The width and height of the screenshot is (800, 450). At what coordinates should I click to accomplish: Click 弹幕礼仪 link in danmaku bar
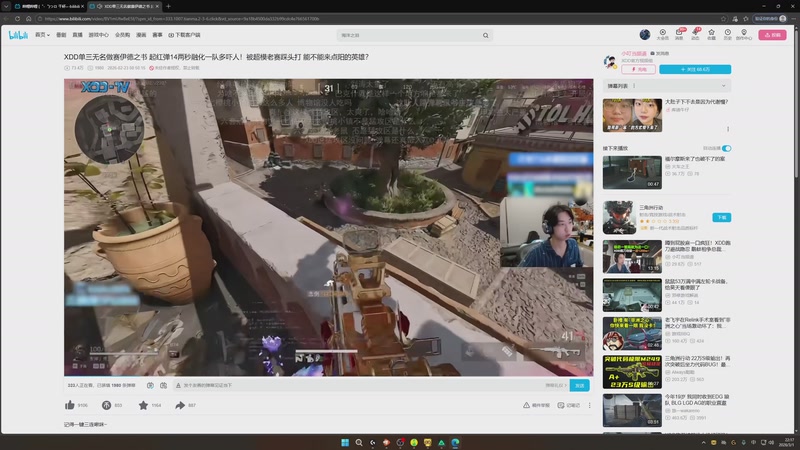(556, 385)
